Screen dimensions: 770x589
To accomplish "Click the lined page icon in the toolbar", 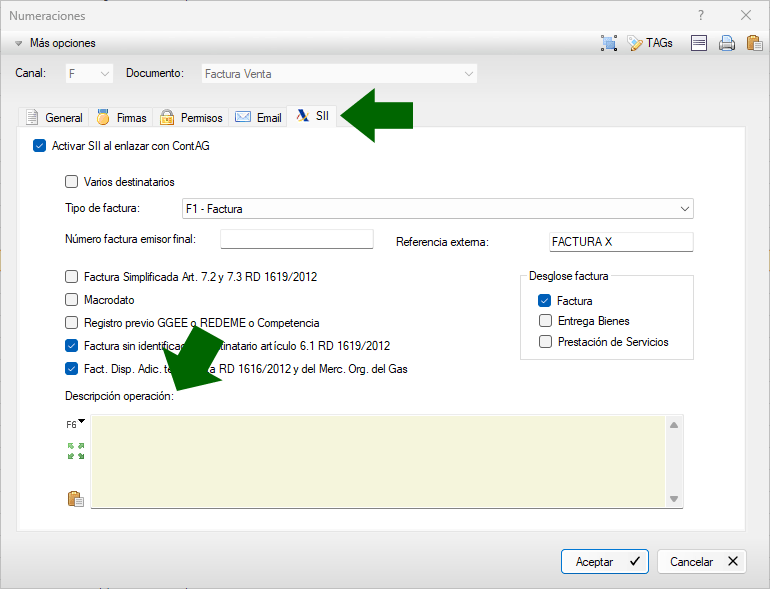I will pos(699,43).
